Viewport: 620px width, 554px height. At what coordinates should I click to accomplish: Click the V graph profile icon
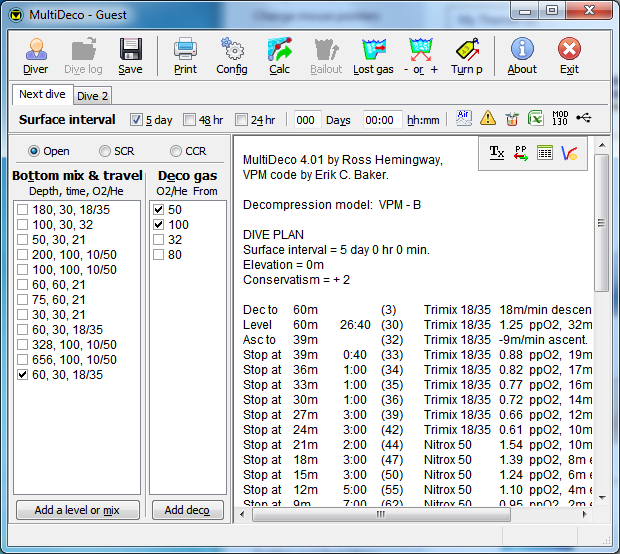pyautogui.click(x=569, y=153)
